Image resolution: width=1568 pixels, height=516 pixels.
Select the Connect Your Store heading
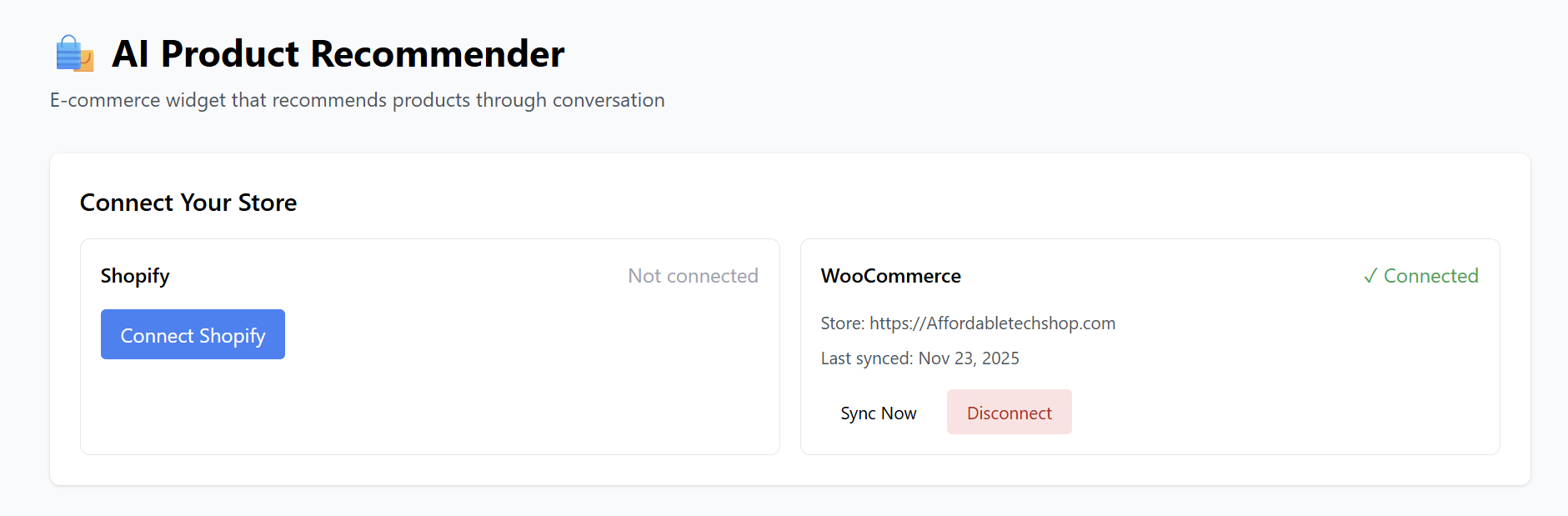pyautogui.click(x=188, y=203)
